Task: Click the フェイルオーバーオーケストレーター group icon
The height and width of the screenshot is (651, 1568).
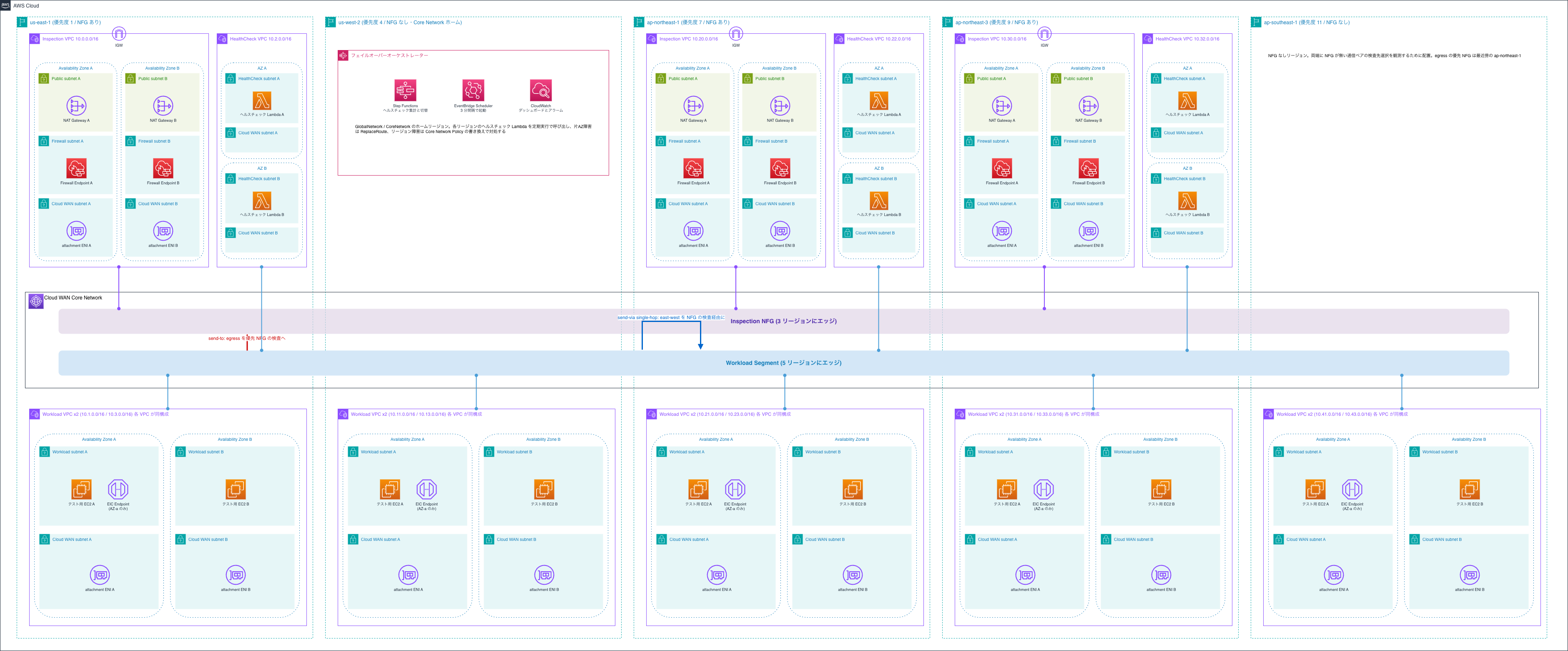Action: tap(343, 55)
